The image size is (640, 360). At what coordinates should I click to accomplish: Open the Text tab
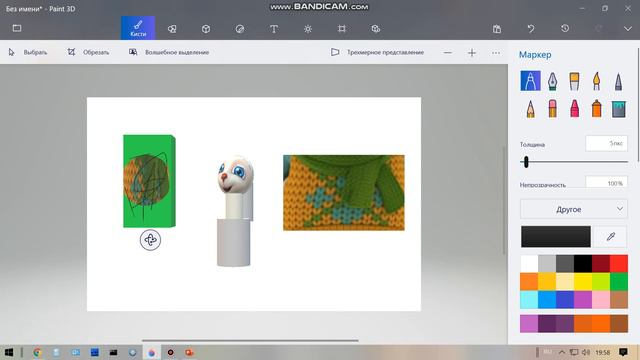(274, 29)
